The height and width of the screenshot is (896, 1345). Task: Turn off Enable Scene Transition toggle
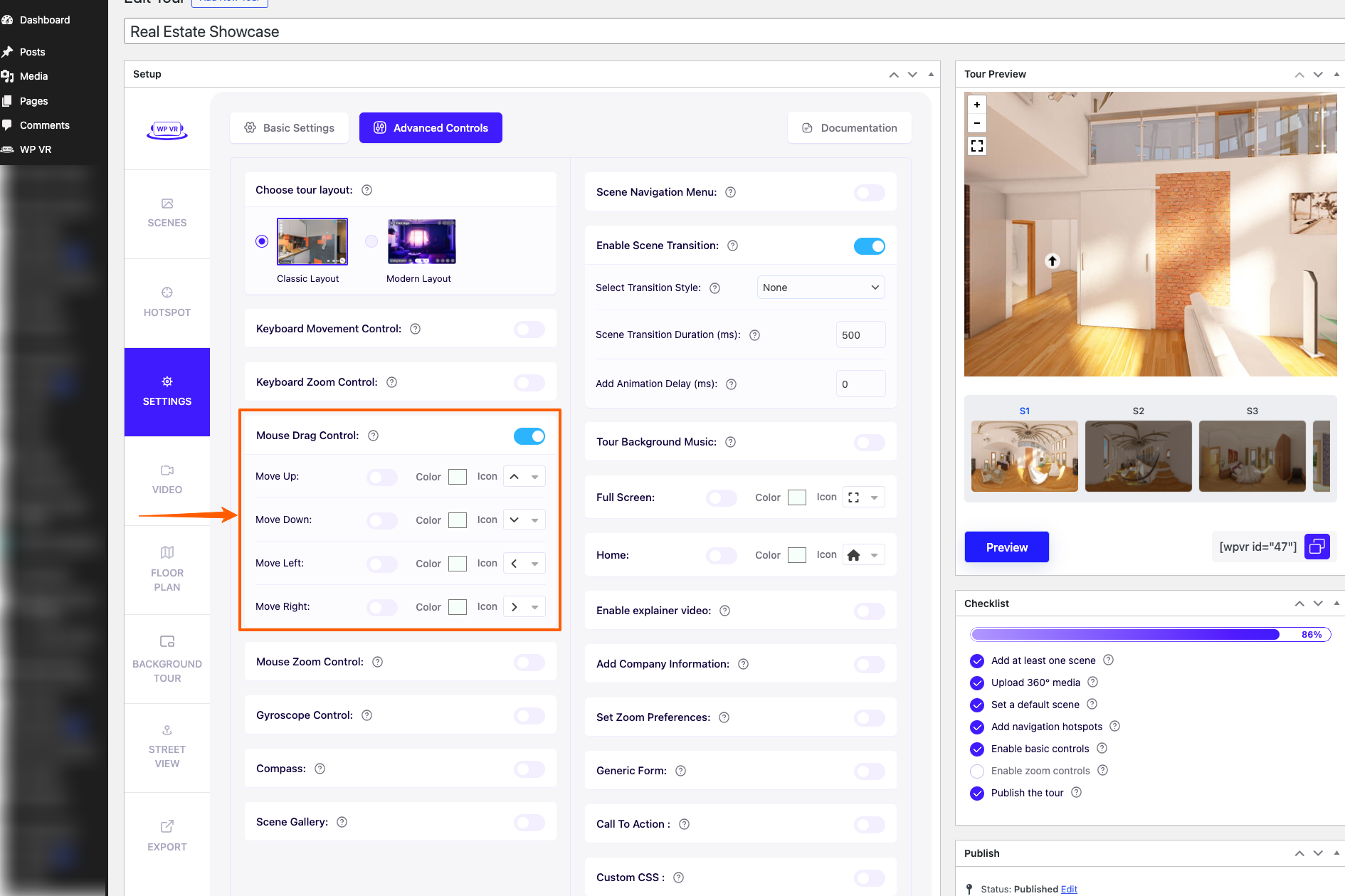869,246
